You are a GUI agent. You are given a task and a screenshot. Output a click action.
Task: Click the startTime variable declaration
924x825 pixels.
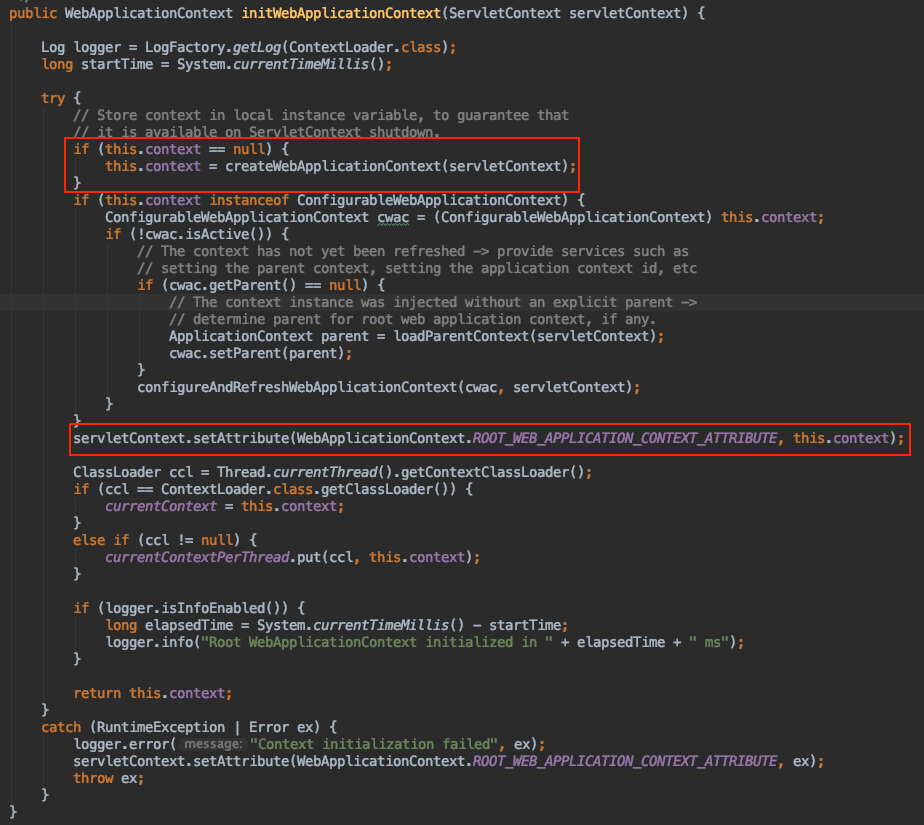[x=117, y=64]
